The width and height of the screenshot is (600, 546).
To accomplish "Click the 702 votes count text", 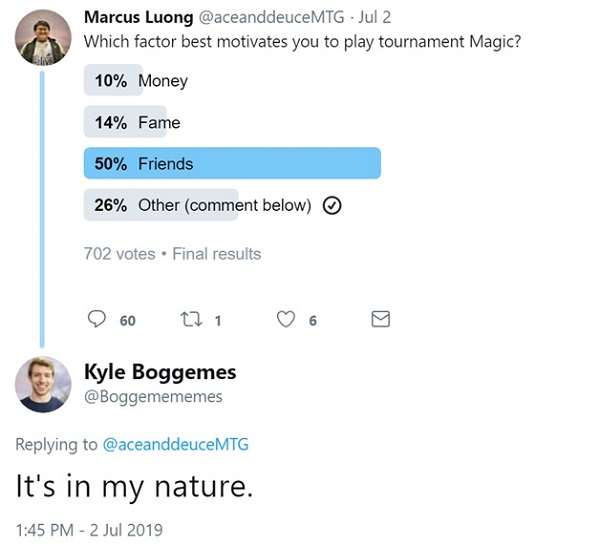I will click(119, 254).
